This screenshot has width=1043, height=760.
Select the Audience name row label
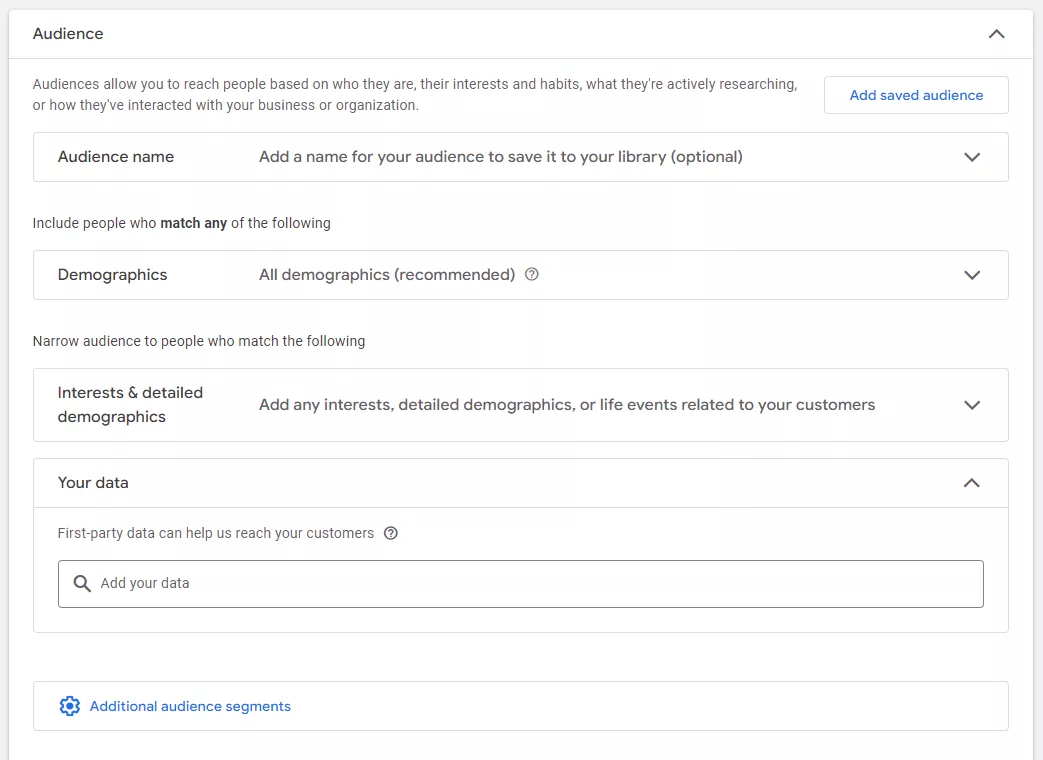[116, 157]
